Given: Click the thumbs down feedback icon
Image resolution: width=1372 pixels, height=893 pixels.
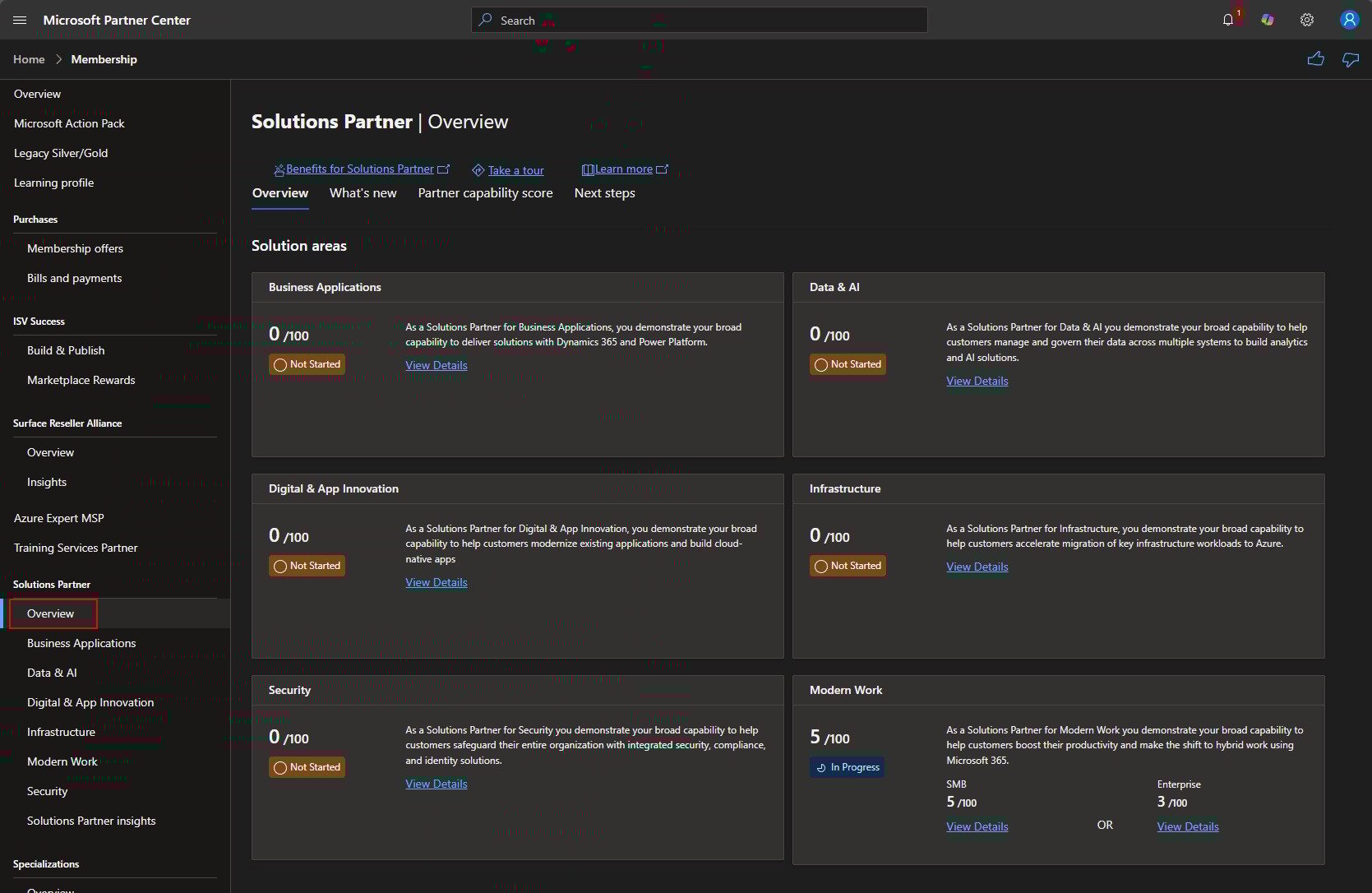Looking at the screenshot, I should tap(1351, 59).
